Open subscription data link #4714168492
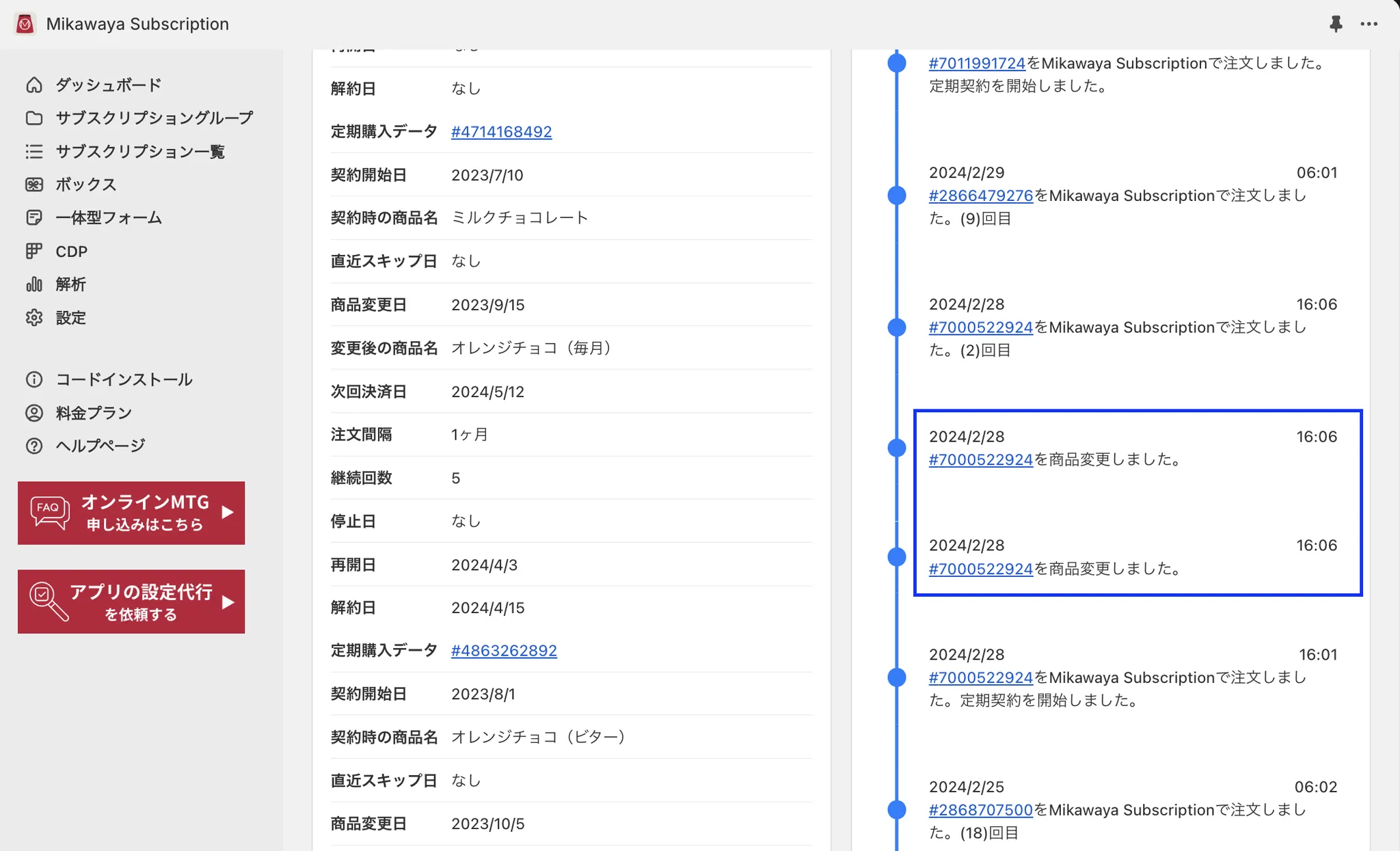Viewport: 1400px width, 851px height. pos(501,131)
